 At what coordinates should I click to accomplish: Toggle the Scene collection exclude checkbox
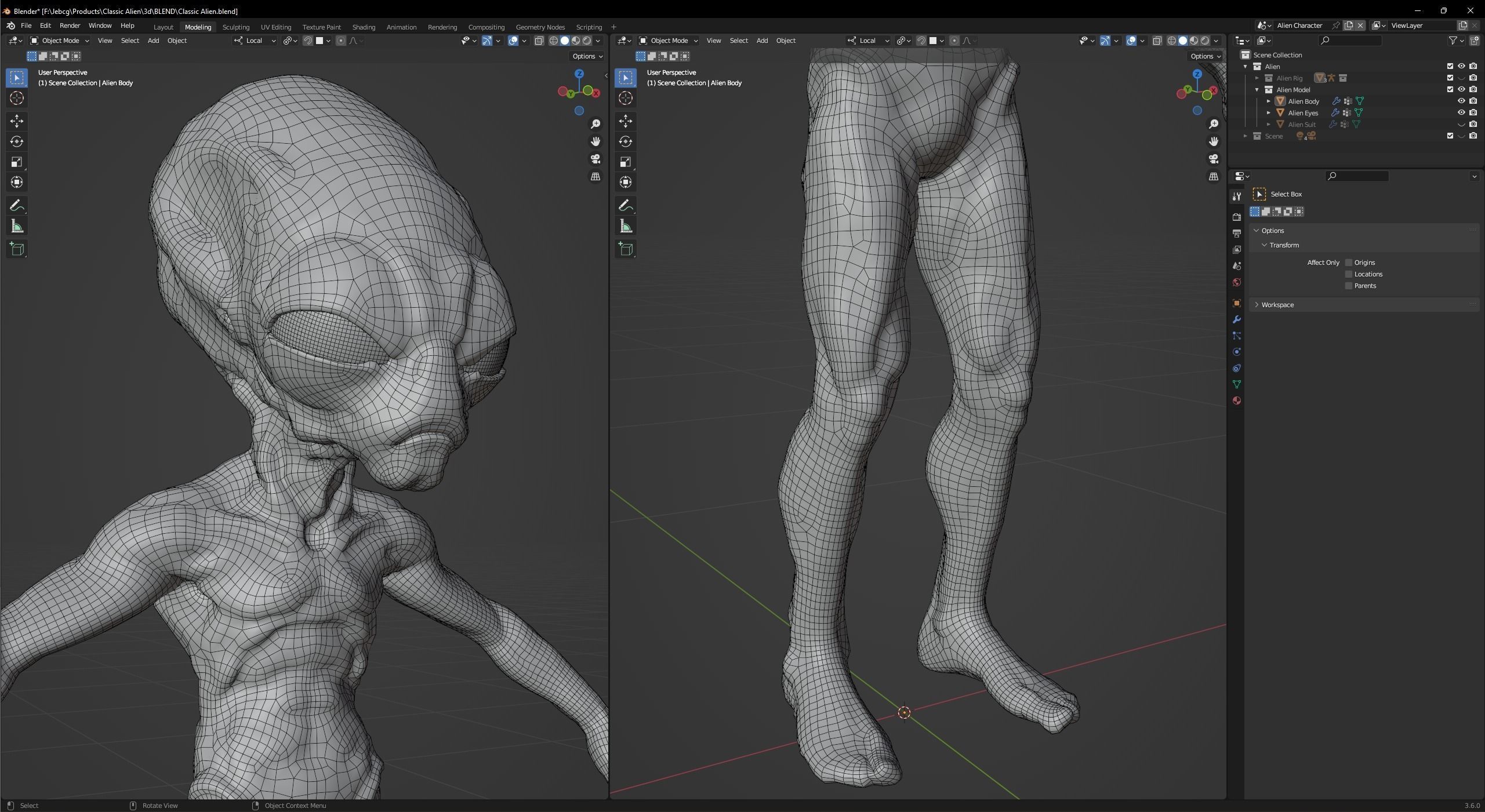(x=1450, y=136)
